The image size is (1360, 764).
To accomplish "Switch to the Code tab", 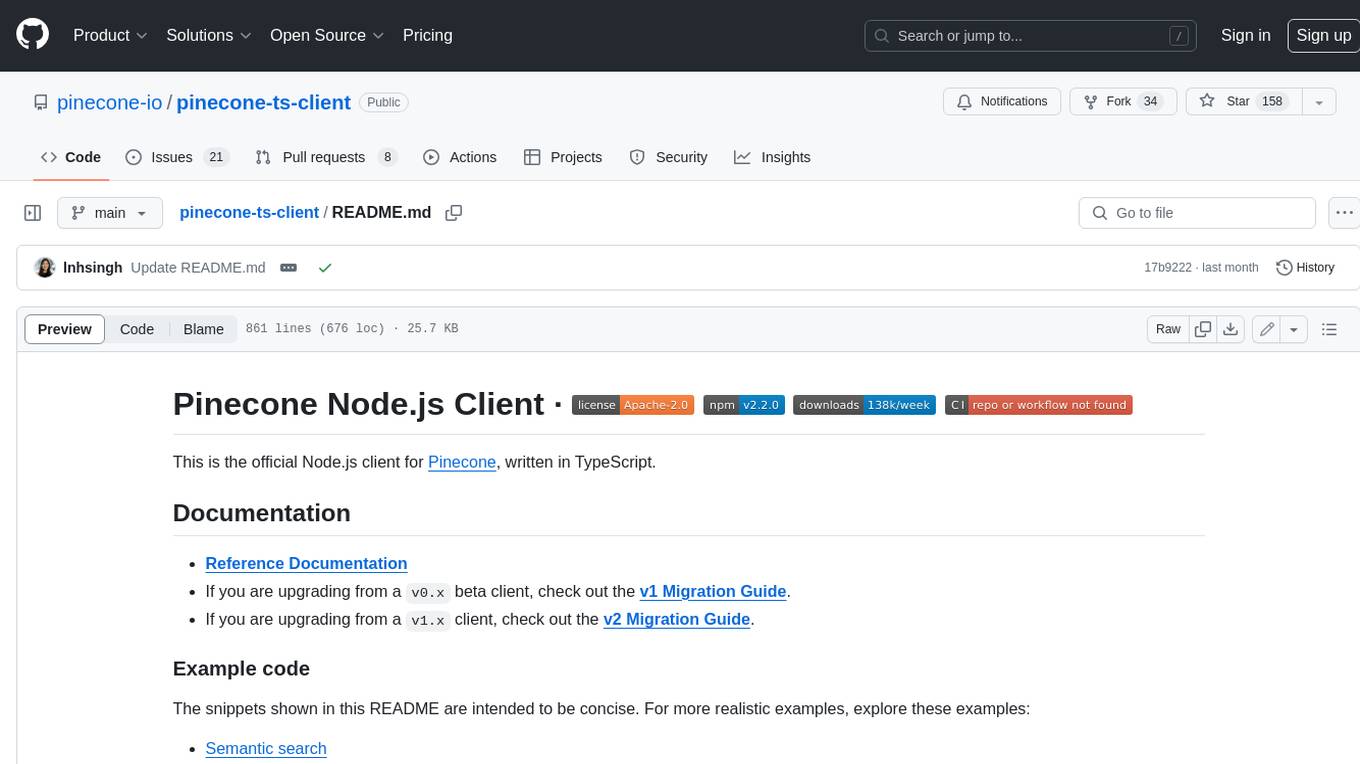I will (x=71, y=157).
